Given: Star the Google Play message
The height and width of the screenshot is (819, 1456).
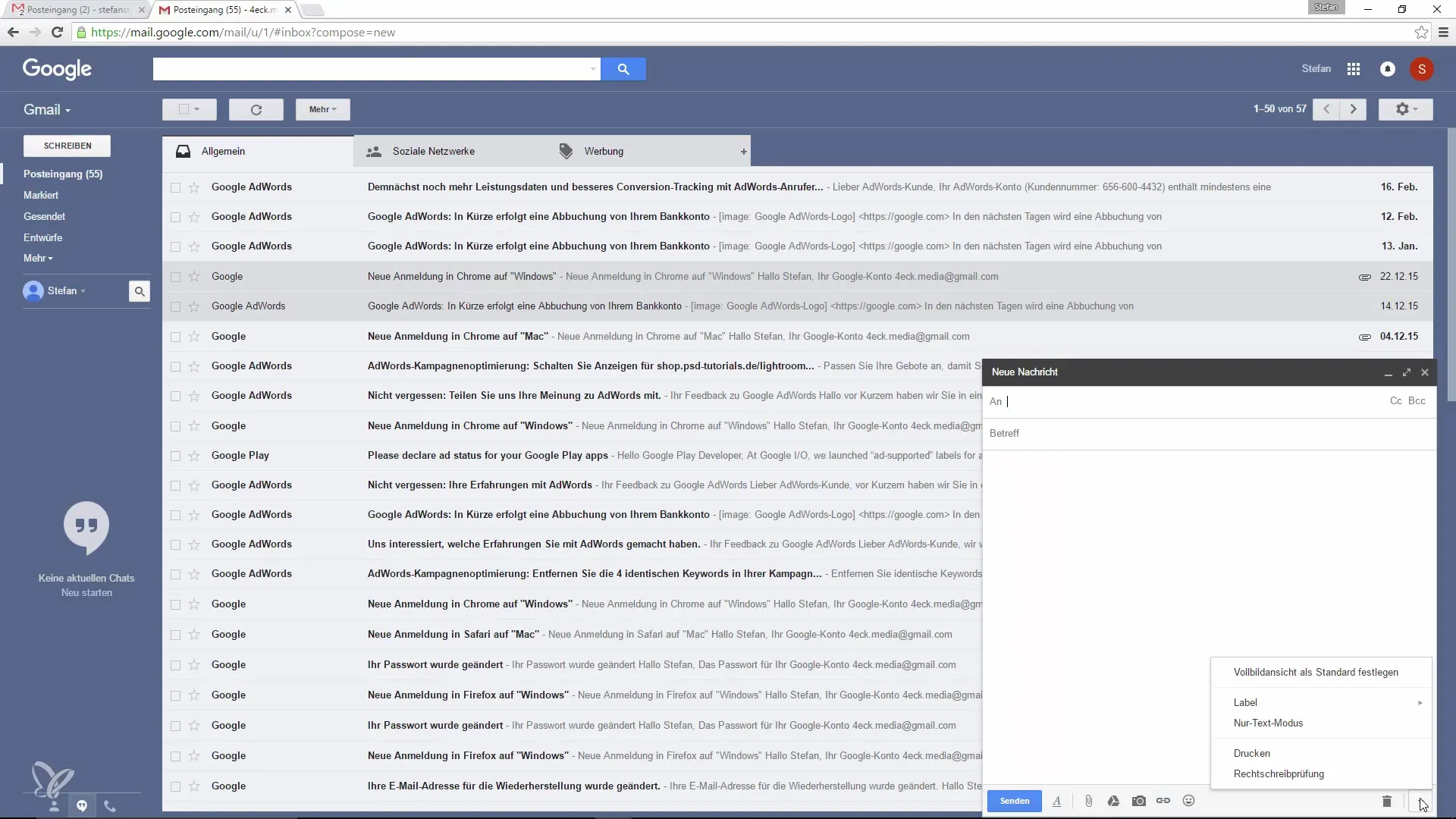Looking at the screenshot, I should 194,456.
